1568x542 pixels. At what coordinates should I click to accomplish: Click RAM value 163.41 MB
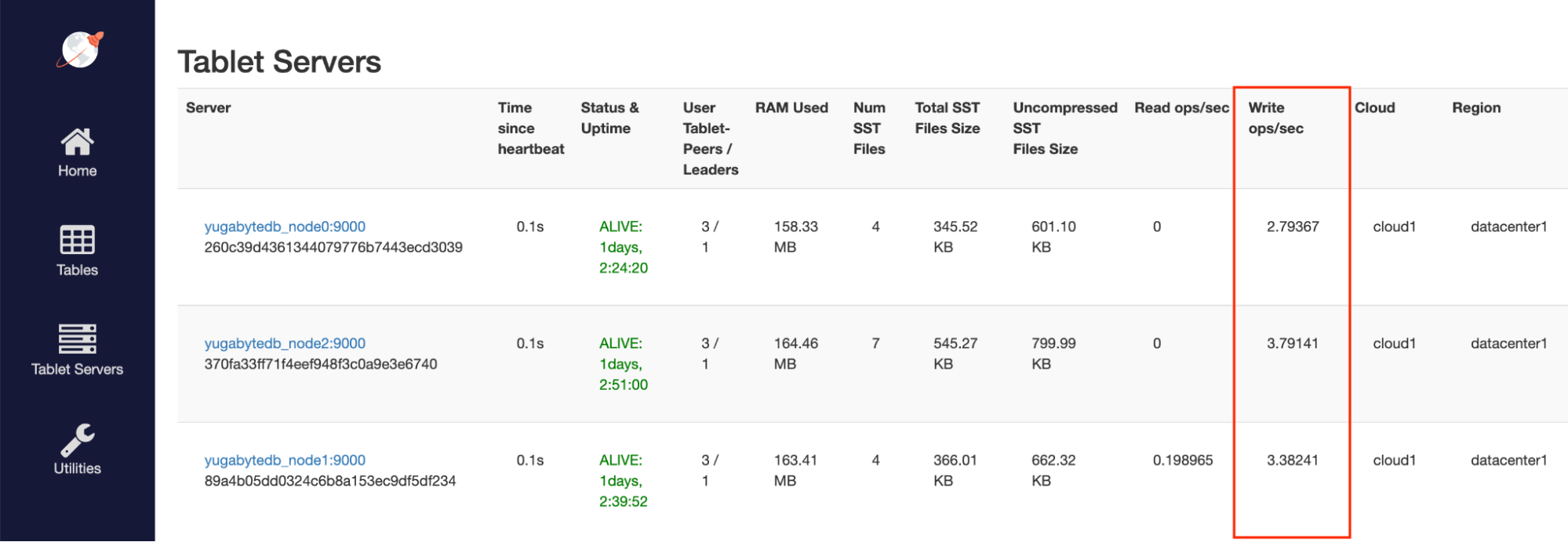[x=795, y=471]
